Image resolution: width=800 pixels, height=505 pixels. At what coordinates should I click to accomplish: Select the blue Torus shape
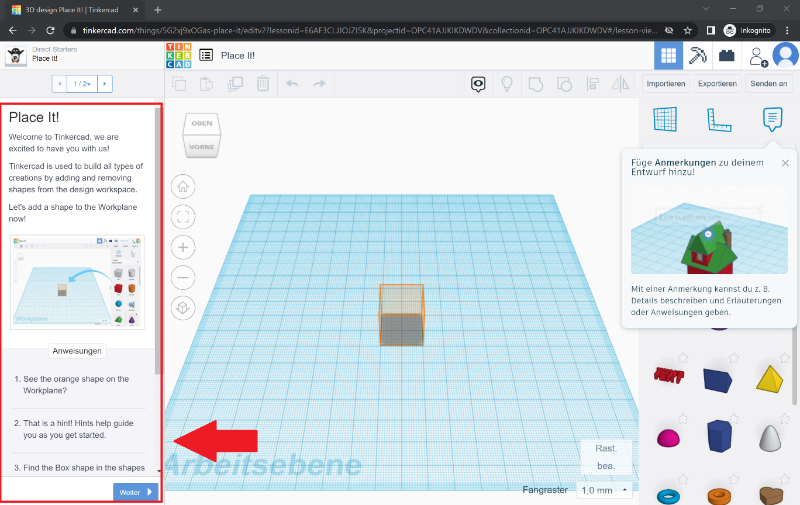click(668, 495)
